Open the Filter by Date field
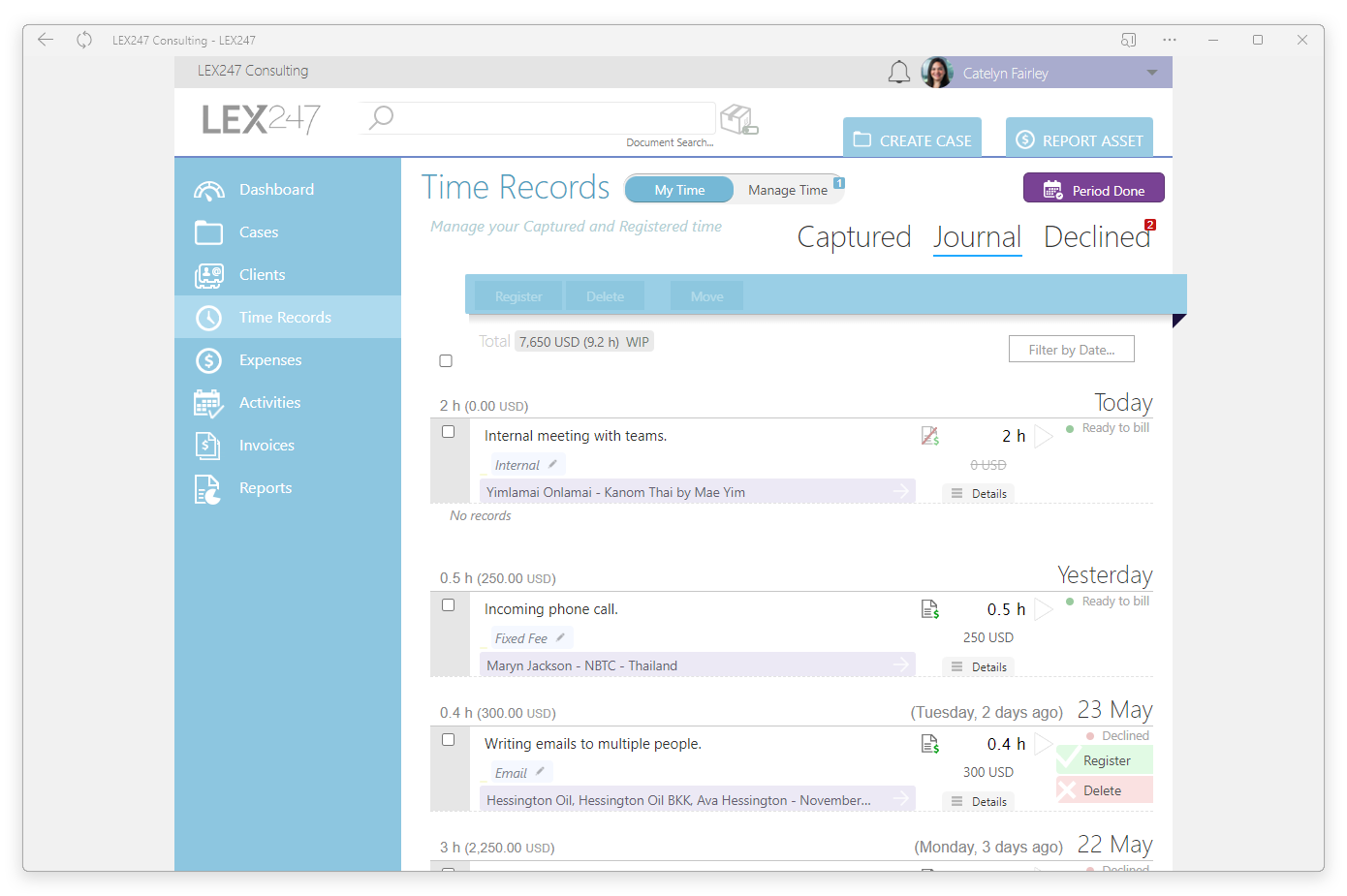This screenshot has width=1347, height=896. (x=1071, y=350)
